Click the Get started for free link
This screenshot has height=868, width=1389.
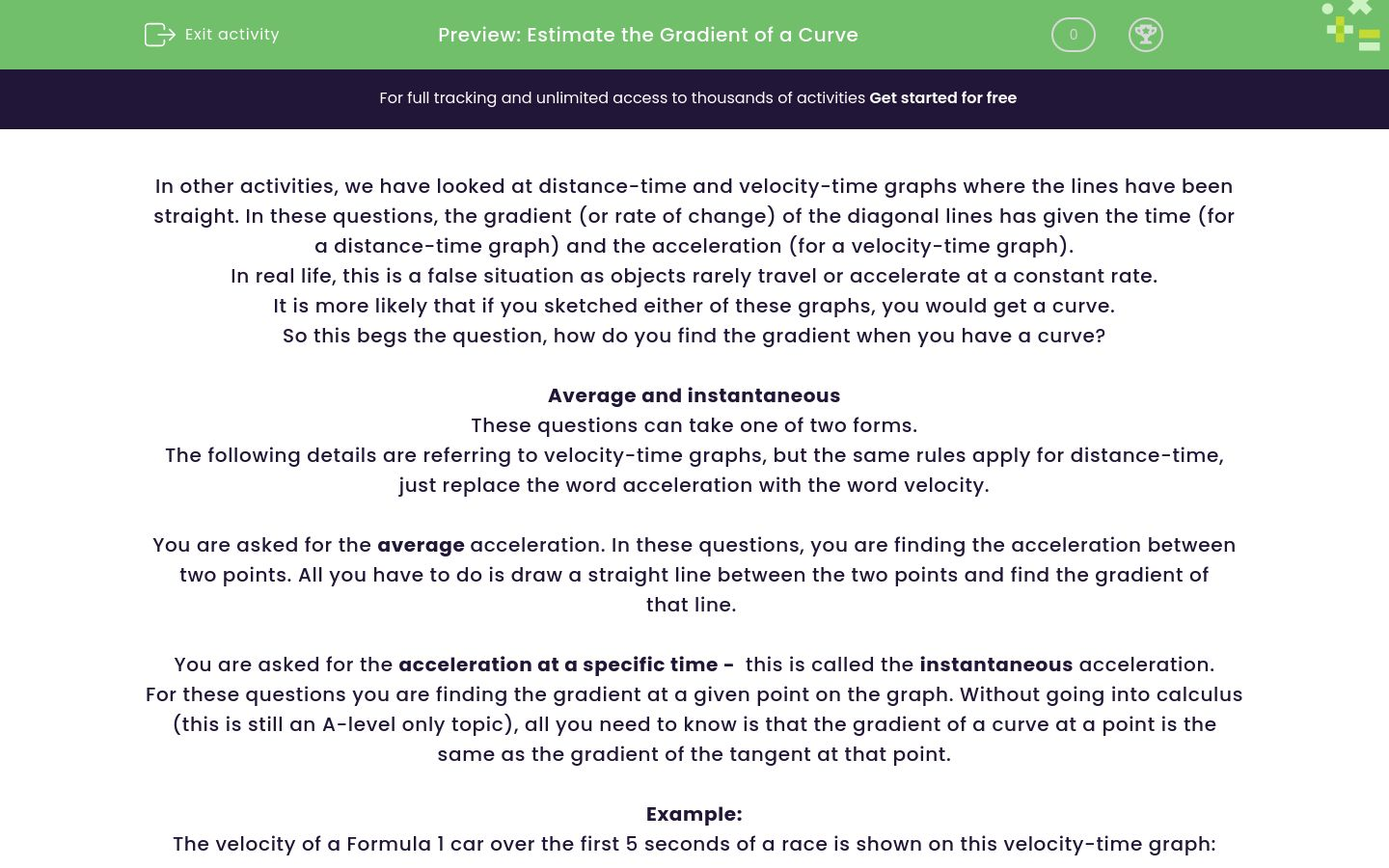pos(943,97)
